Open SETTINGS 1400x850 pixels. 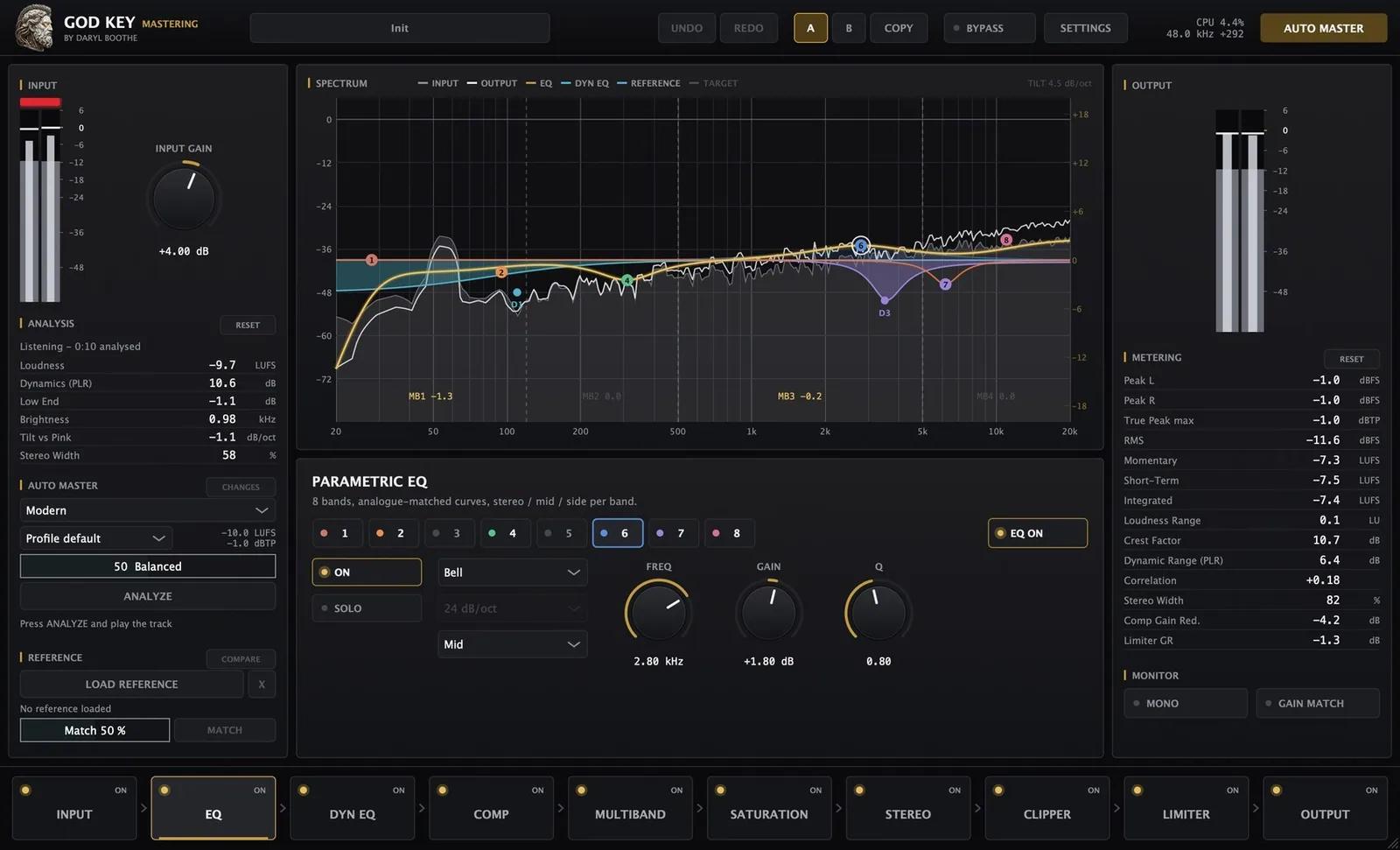(1085, 28)
